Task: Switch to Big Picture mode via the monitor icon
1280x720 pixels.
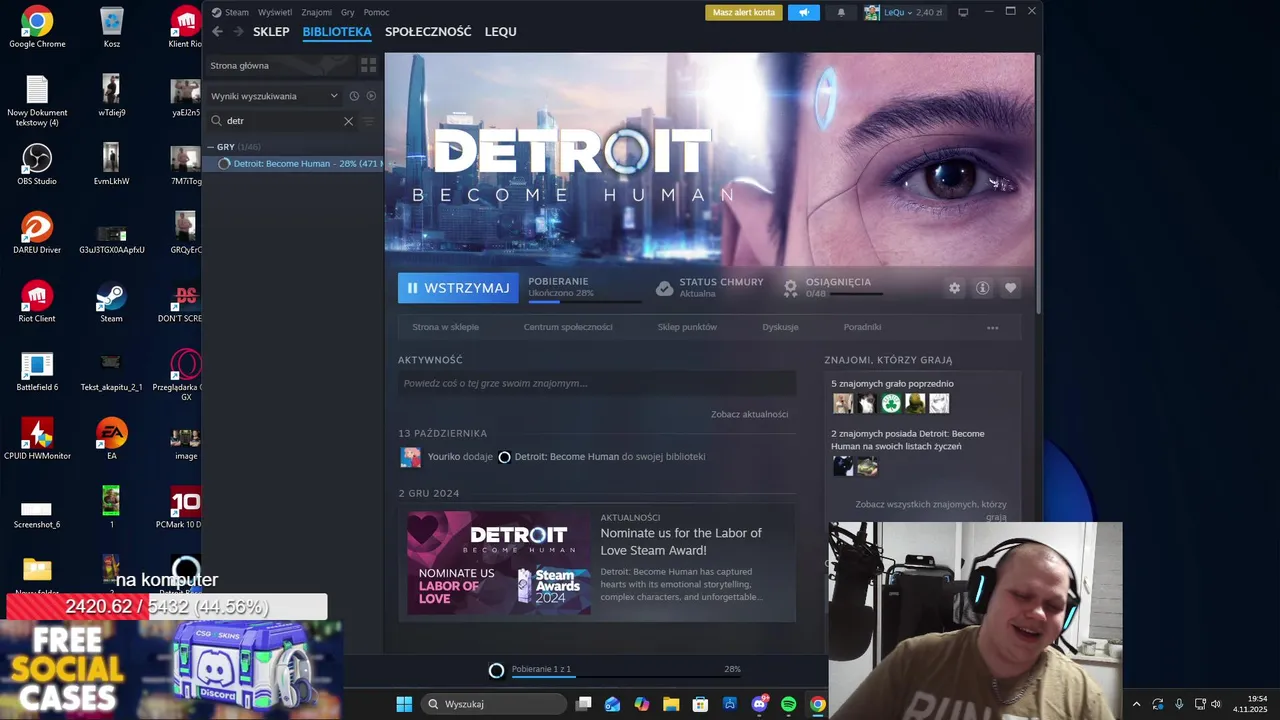Action: pos(963,13)
